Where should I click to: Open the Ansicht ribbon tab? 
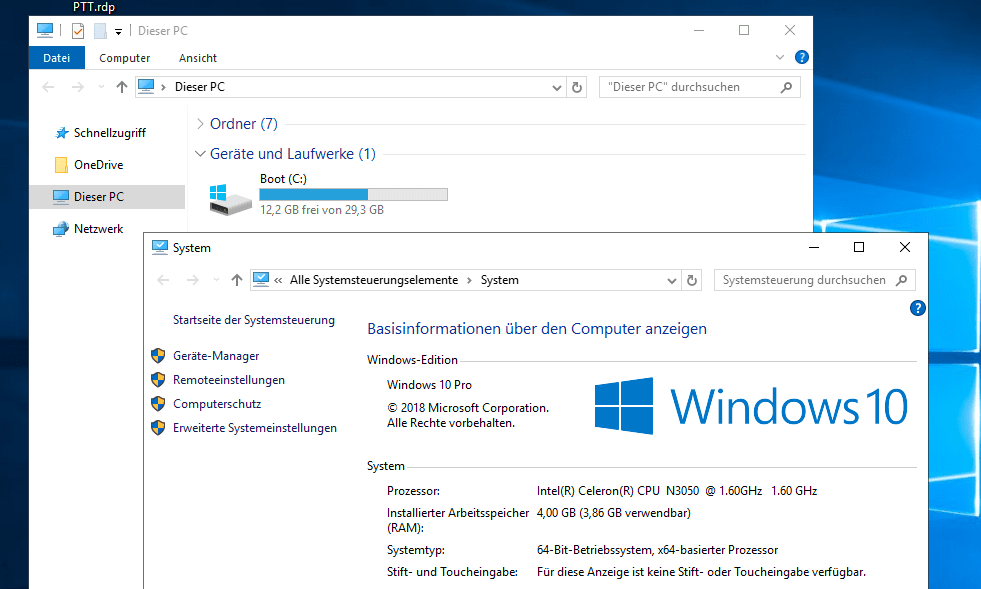pos(198,58)
